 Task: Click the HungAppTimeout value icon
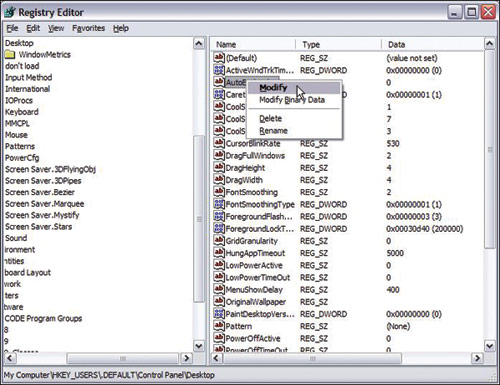[219, 253]
